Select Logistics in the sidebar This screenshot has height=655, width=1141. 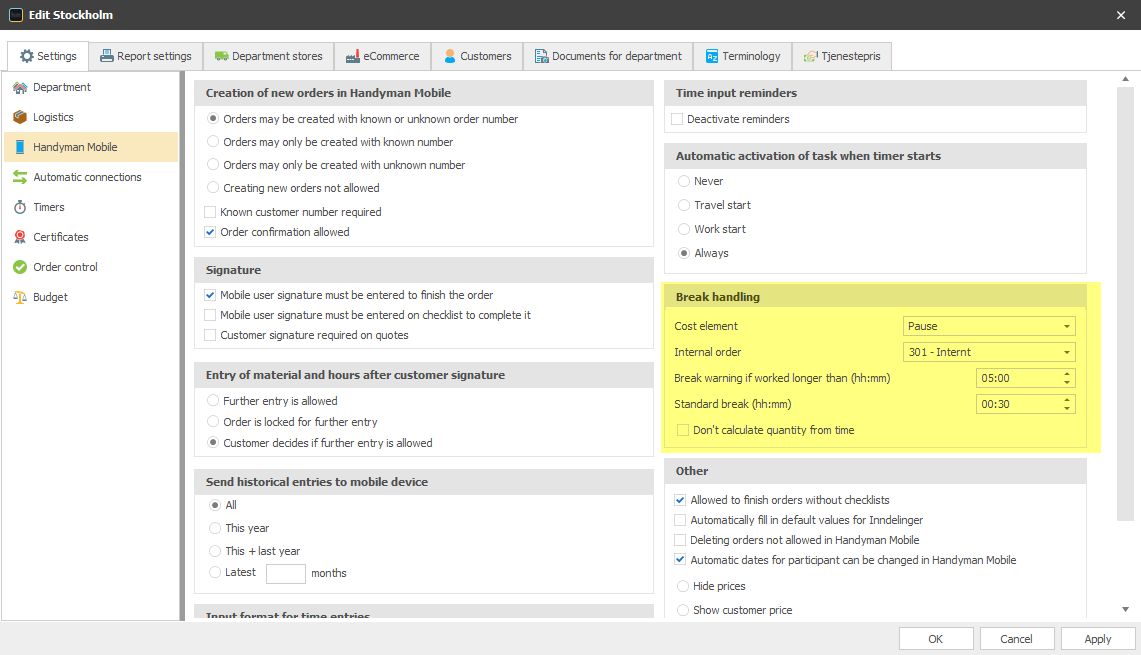tap(91, 117)
